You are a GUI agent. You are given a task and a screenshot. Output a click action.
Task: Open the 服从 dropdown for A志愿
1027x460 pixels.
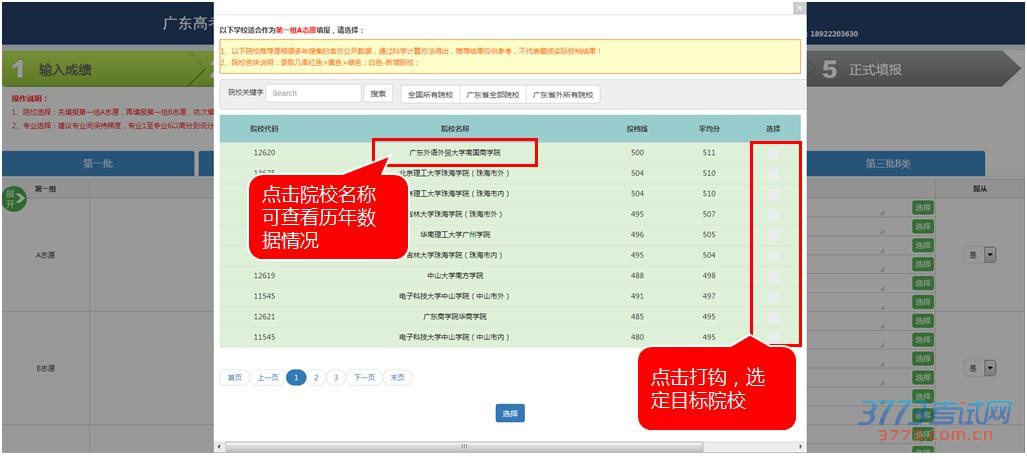(990, 255)
